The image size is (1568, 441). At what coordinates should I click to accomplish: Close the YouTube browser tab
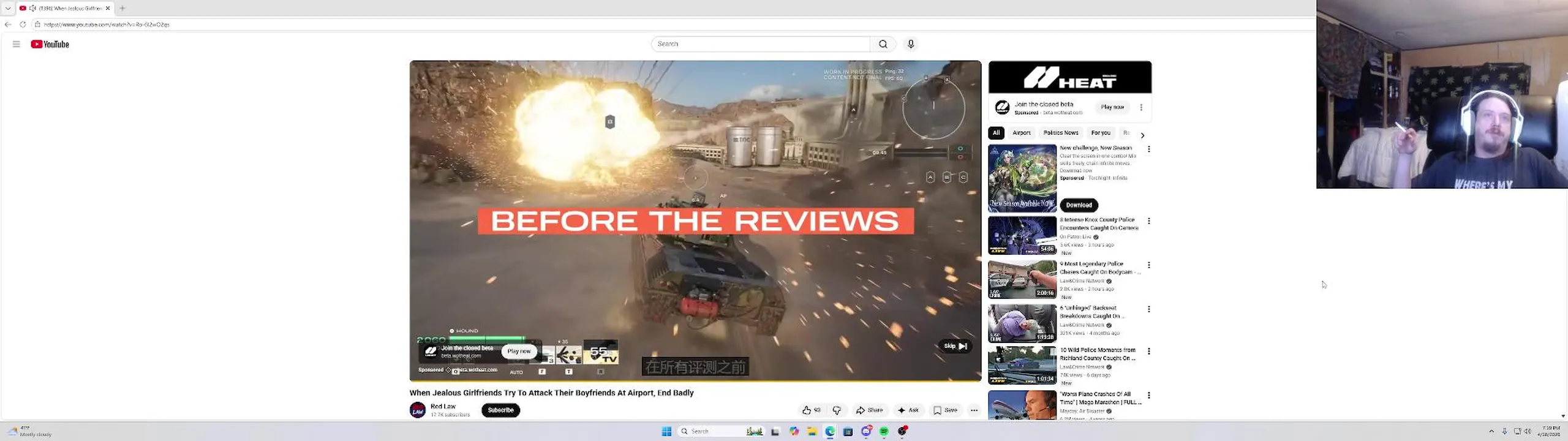[108, 8]
